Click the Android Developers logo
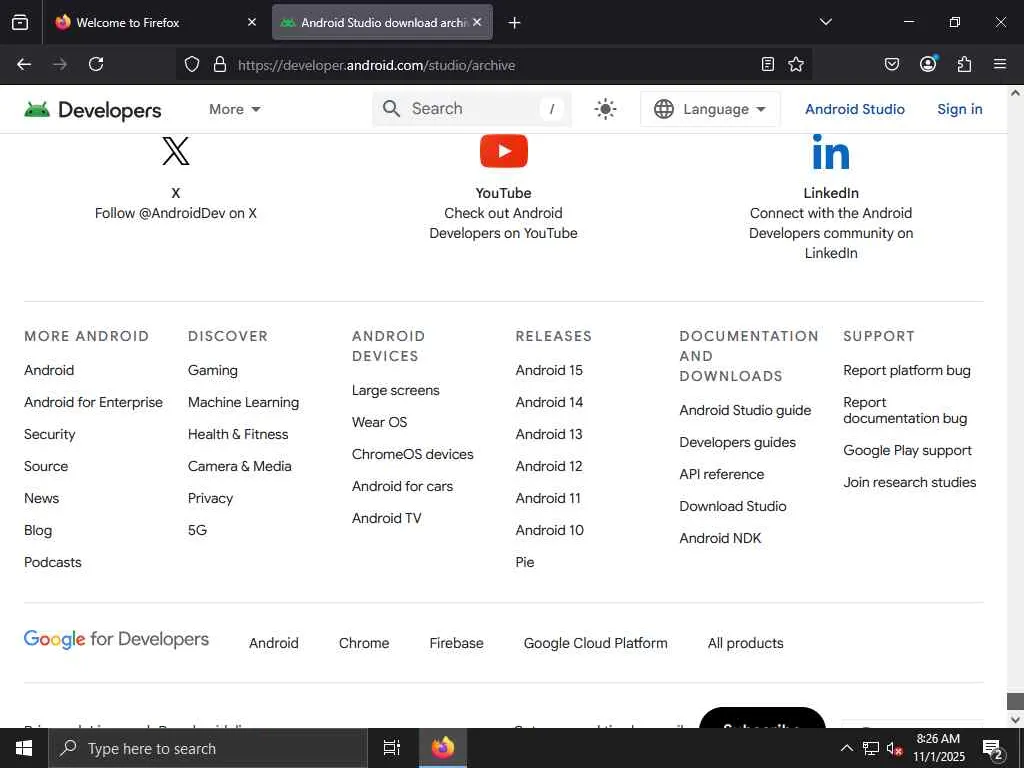Viewport: 1024px width, 768px height. tap(93, 110)
